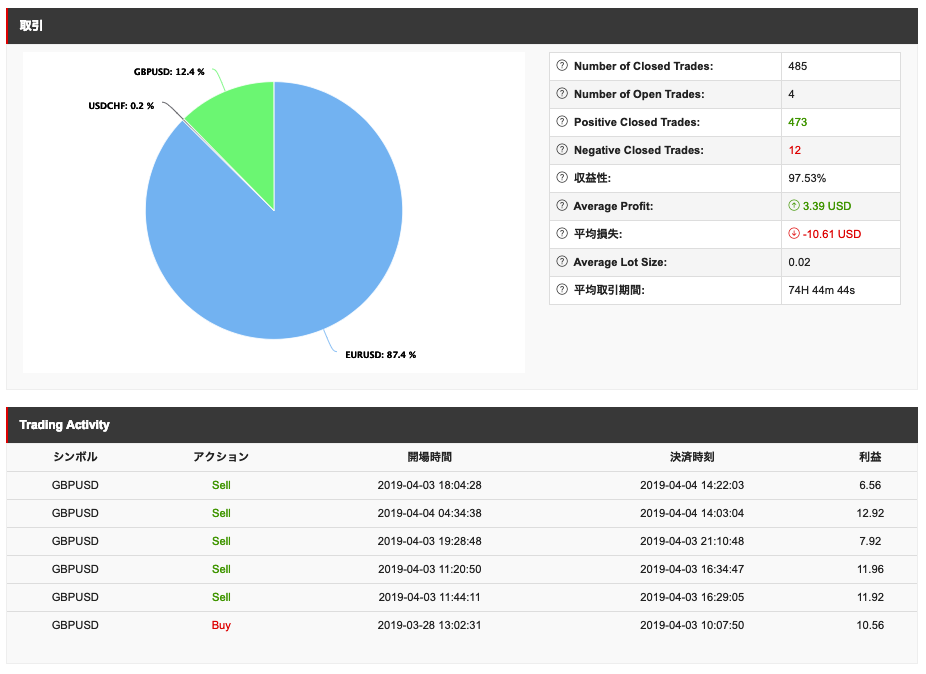
Task: Click the 決済時刻 column header
Action: (692, 457)
